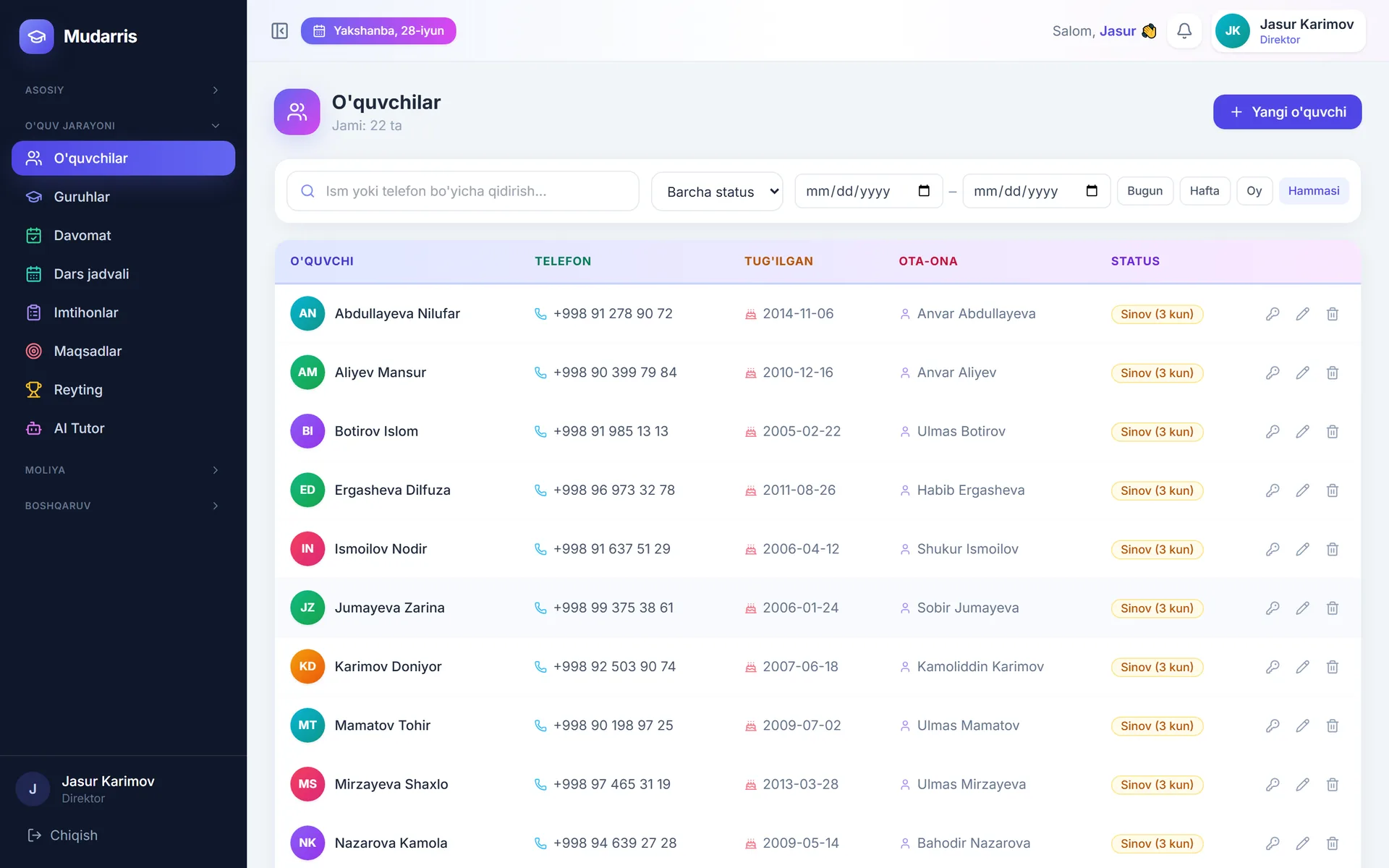1389x868 pixels.
Task: Click the pencil icon for Karimov Doniyor
Action: pyautogui.click(x=1302, y=667)
